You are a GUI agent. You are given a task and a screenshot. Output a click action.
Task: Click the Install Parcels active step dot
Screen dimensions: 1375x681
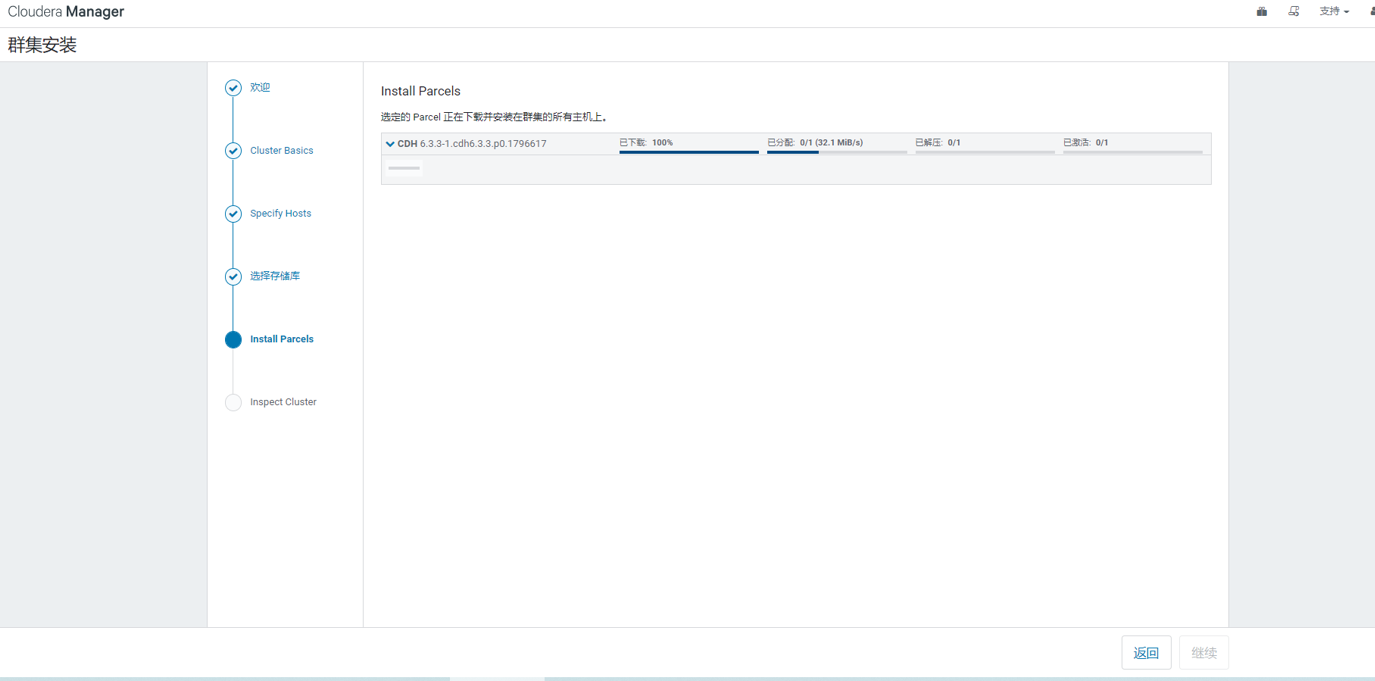[233, 340]
